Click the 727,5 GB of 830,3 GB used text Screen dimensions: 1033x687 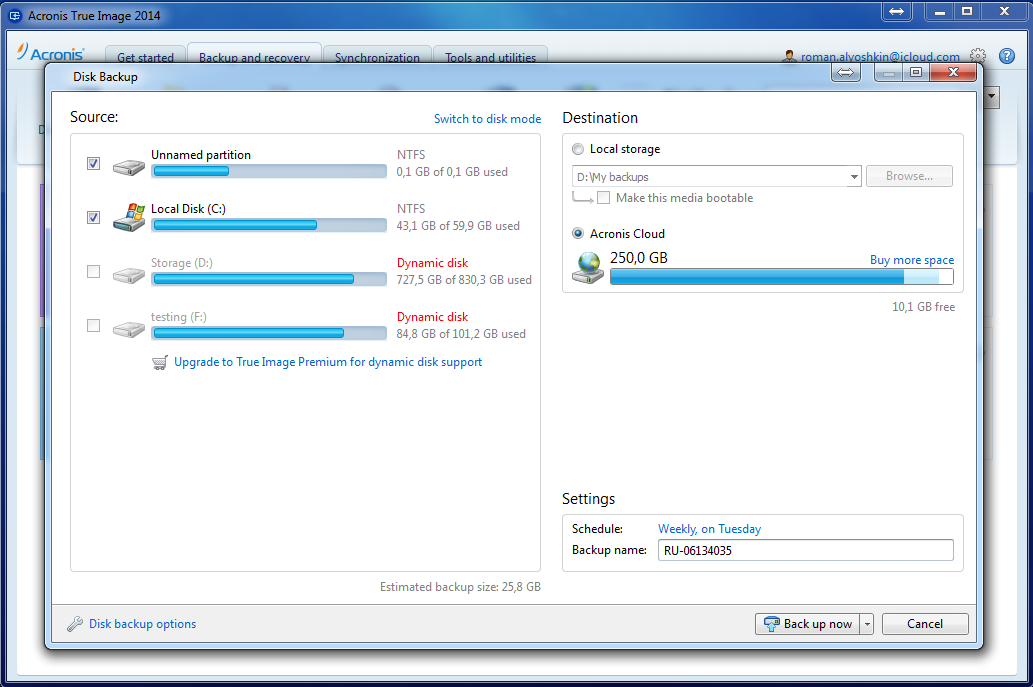[464, 280]
